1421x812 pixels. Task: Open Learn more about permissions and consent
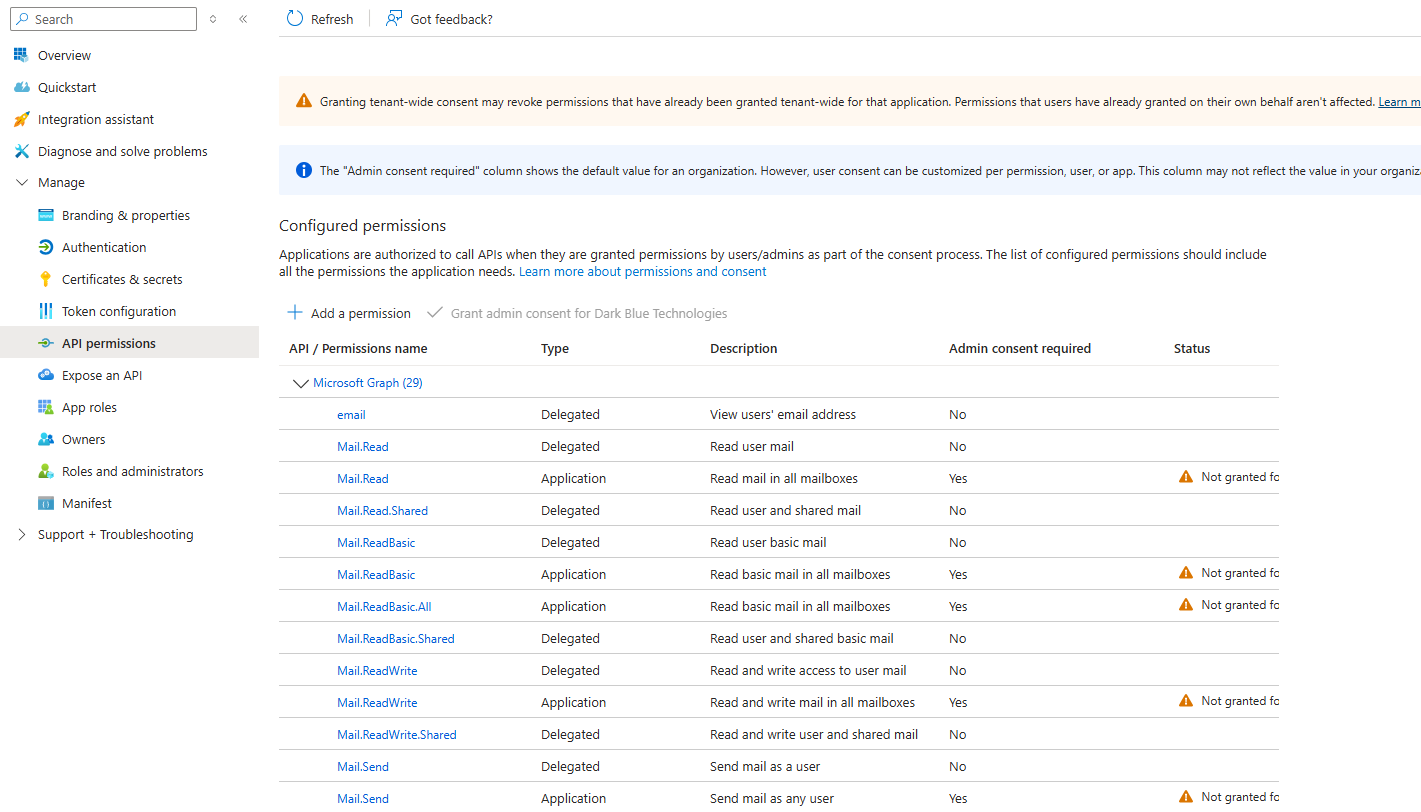click(642, 271)
